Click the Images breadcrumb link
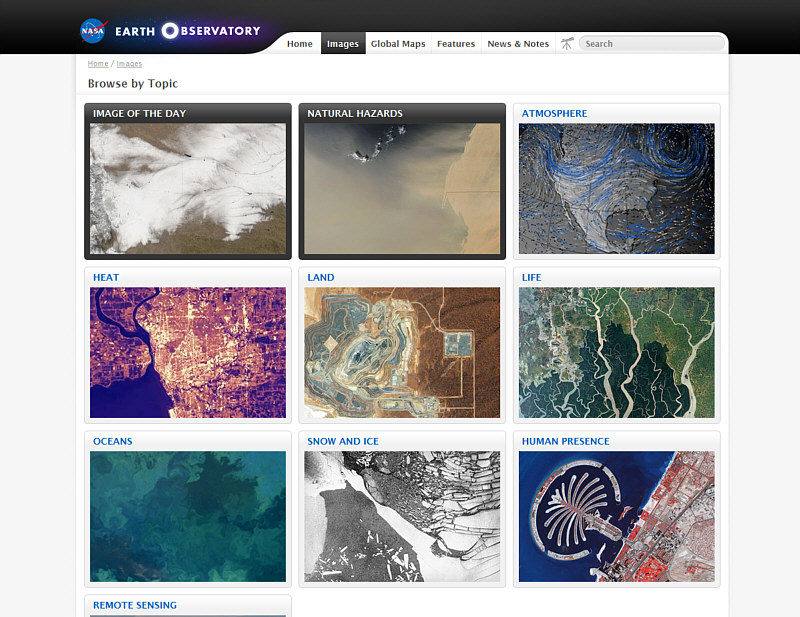Image resolution: width=800 pixels, height=617 pixels. click(x=129, y=64)
